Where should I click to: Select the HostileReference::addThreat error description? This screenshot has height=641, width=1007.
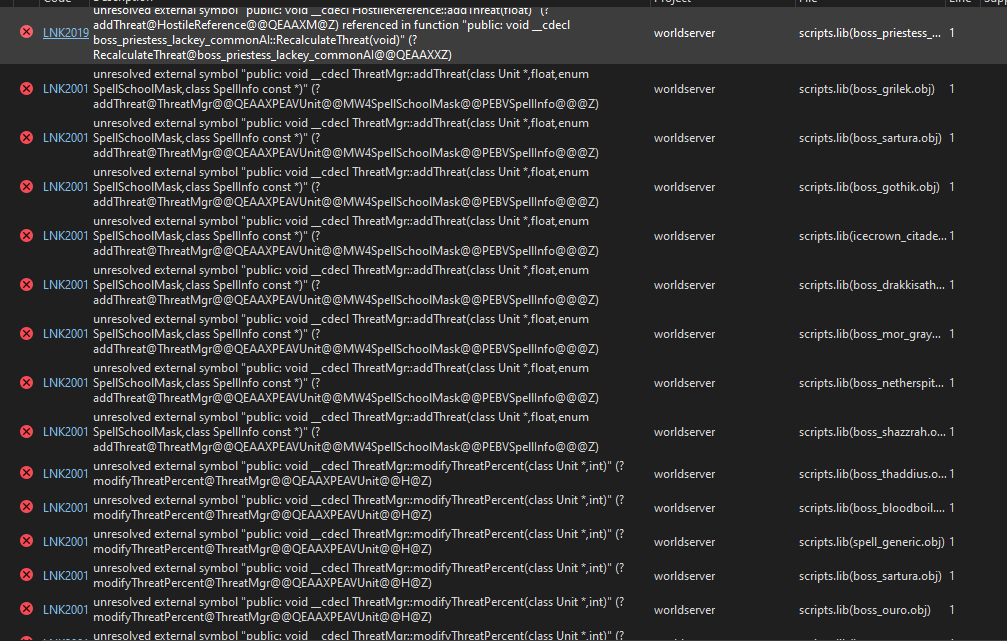331,33
